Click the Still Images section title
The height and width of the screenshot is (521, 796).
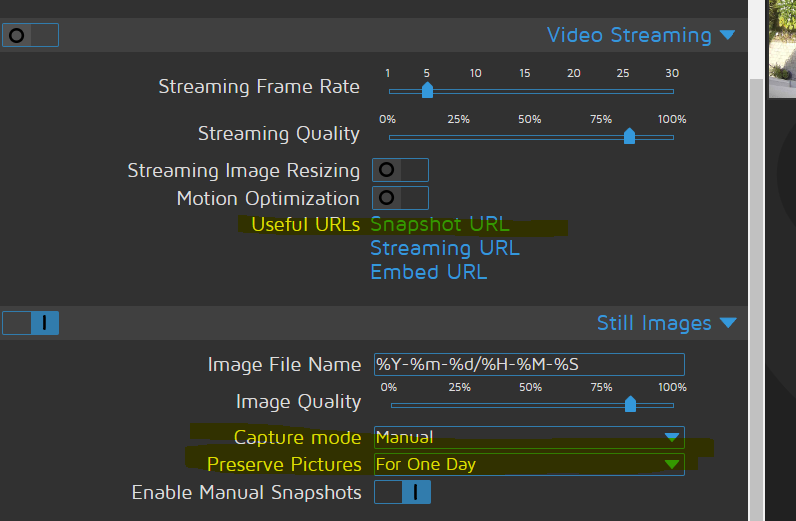click(x=654, y=323)
